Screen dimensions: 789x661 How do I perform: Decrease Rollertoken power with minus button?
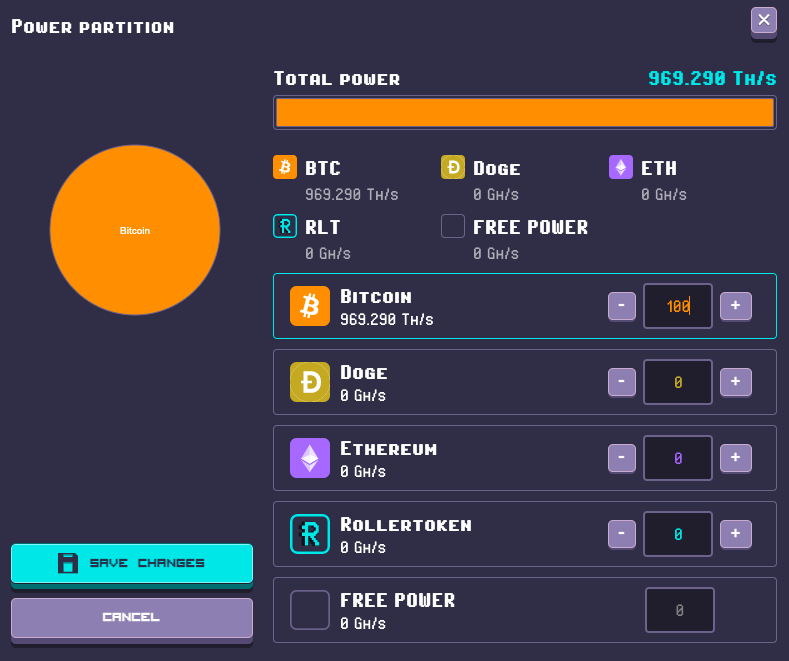coord(621,533)
